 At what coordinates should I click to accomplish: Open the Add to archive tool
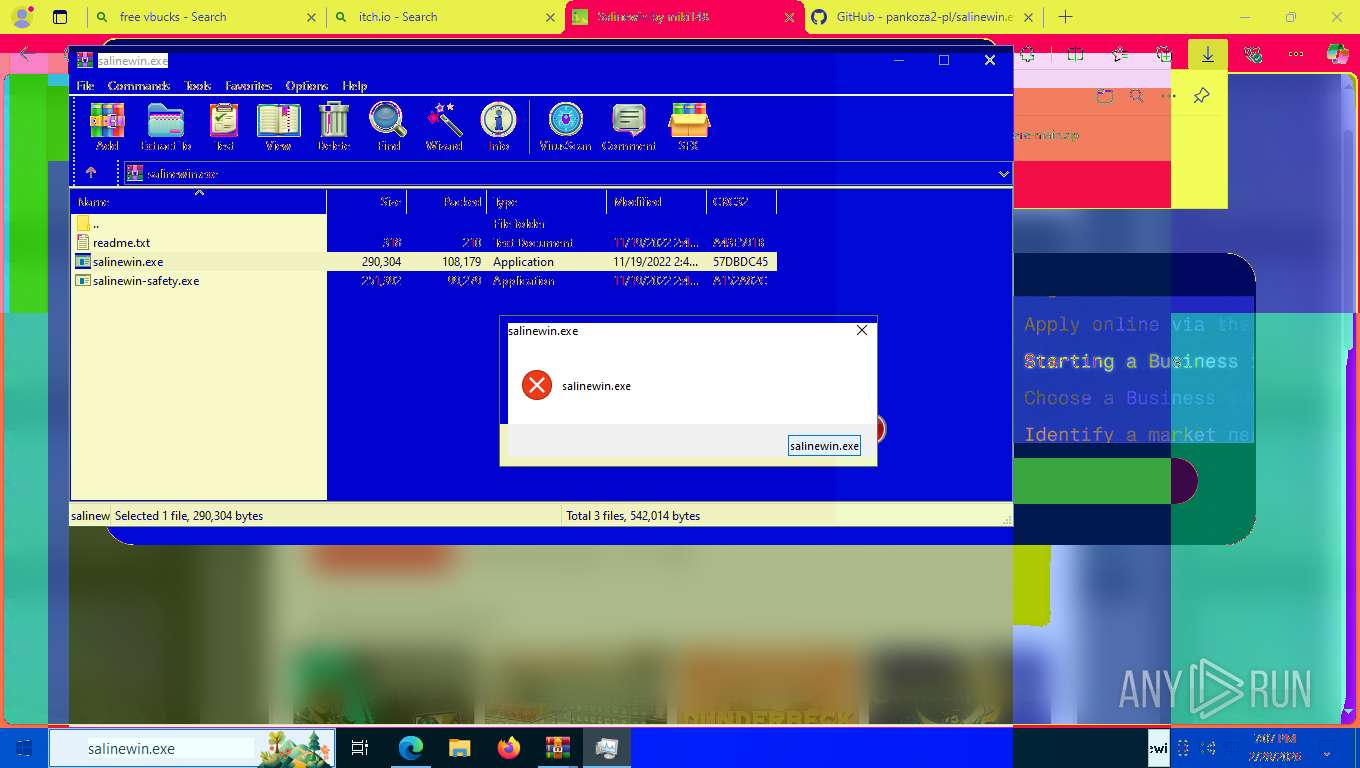pos(107,126)
